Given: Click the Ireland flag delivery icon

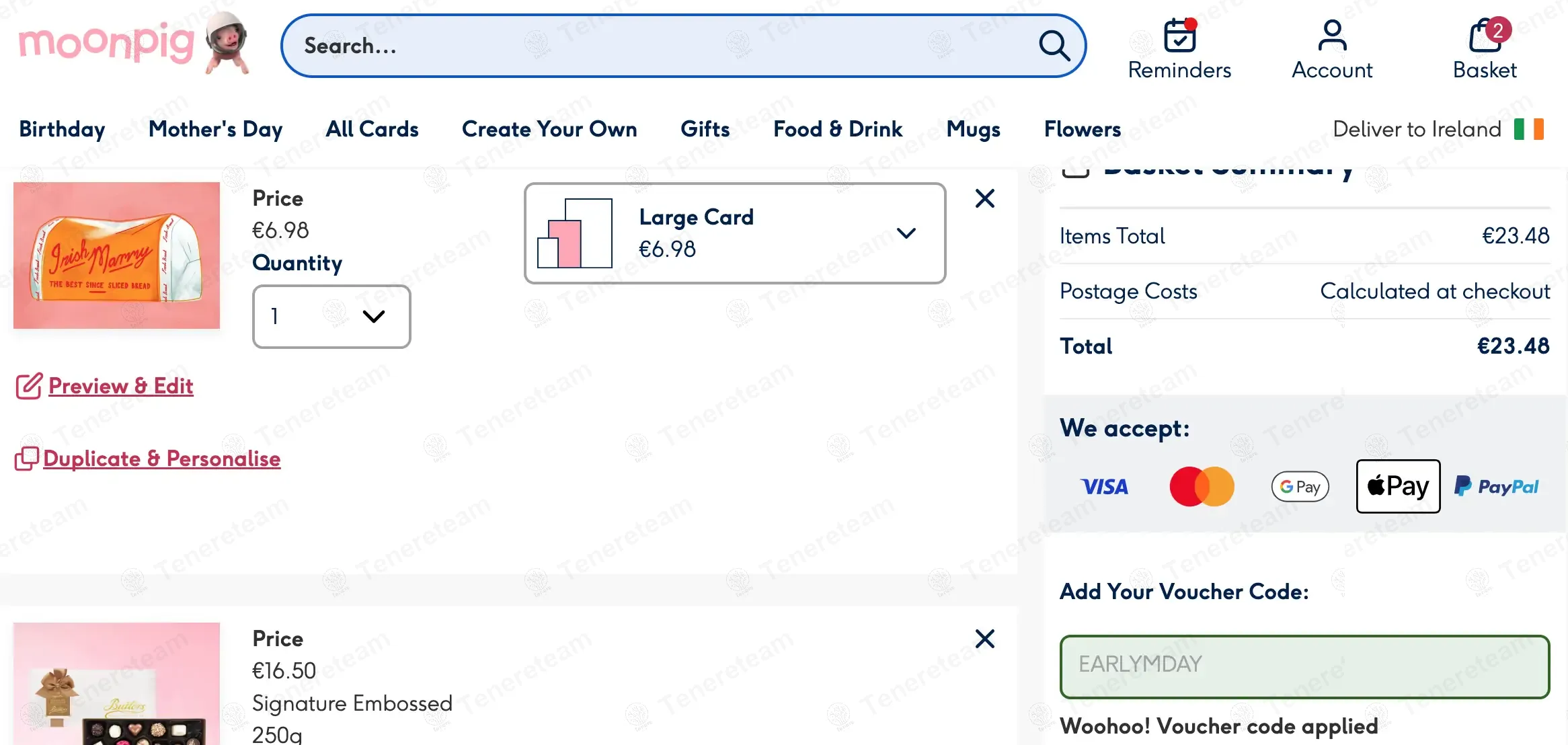Looking at the screenshot, I should point(1528,129).
